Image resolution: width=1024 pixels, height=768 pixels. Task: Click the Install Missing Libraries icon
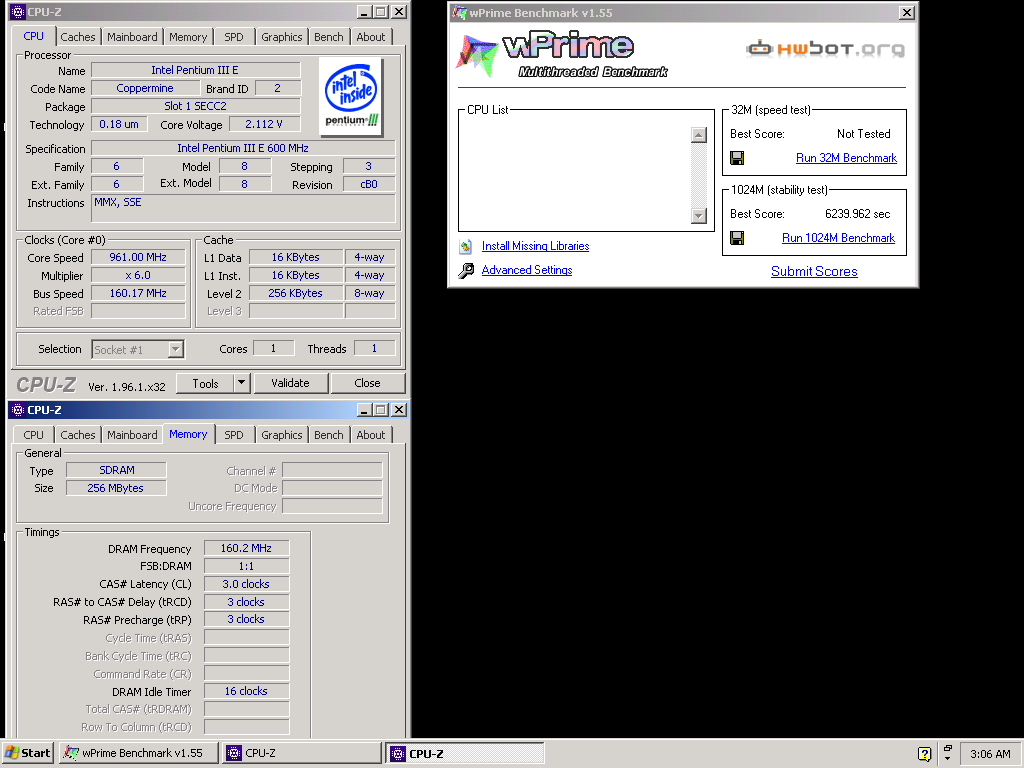(x=466, y=247)
